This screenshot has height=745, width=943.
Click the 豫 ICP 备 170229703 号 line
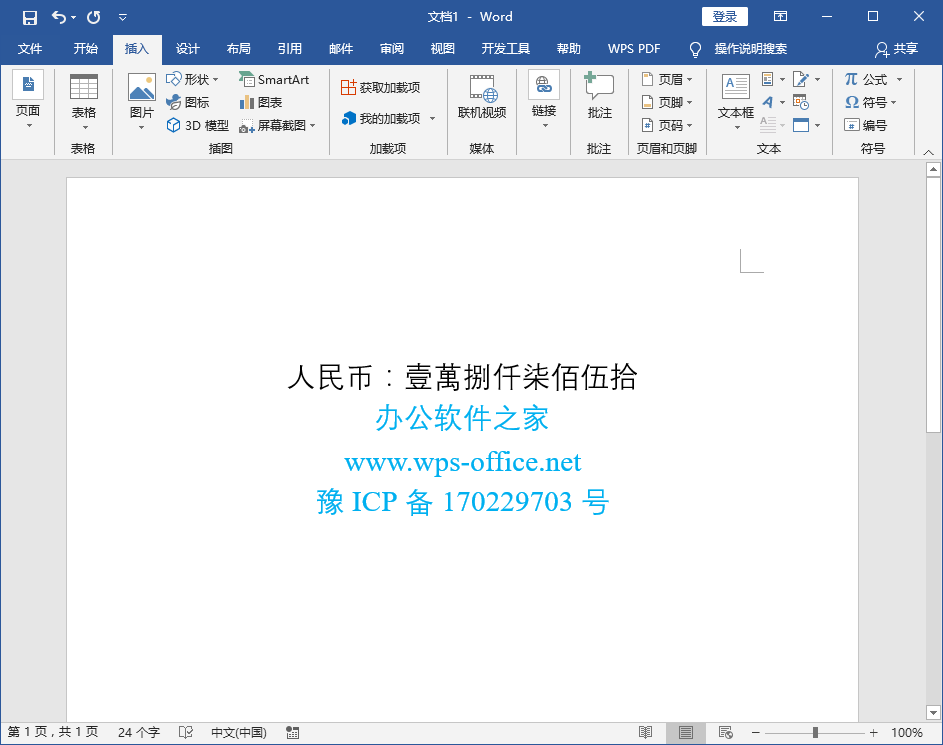pyautogui.click(x=462, y=501)
